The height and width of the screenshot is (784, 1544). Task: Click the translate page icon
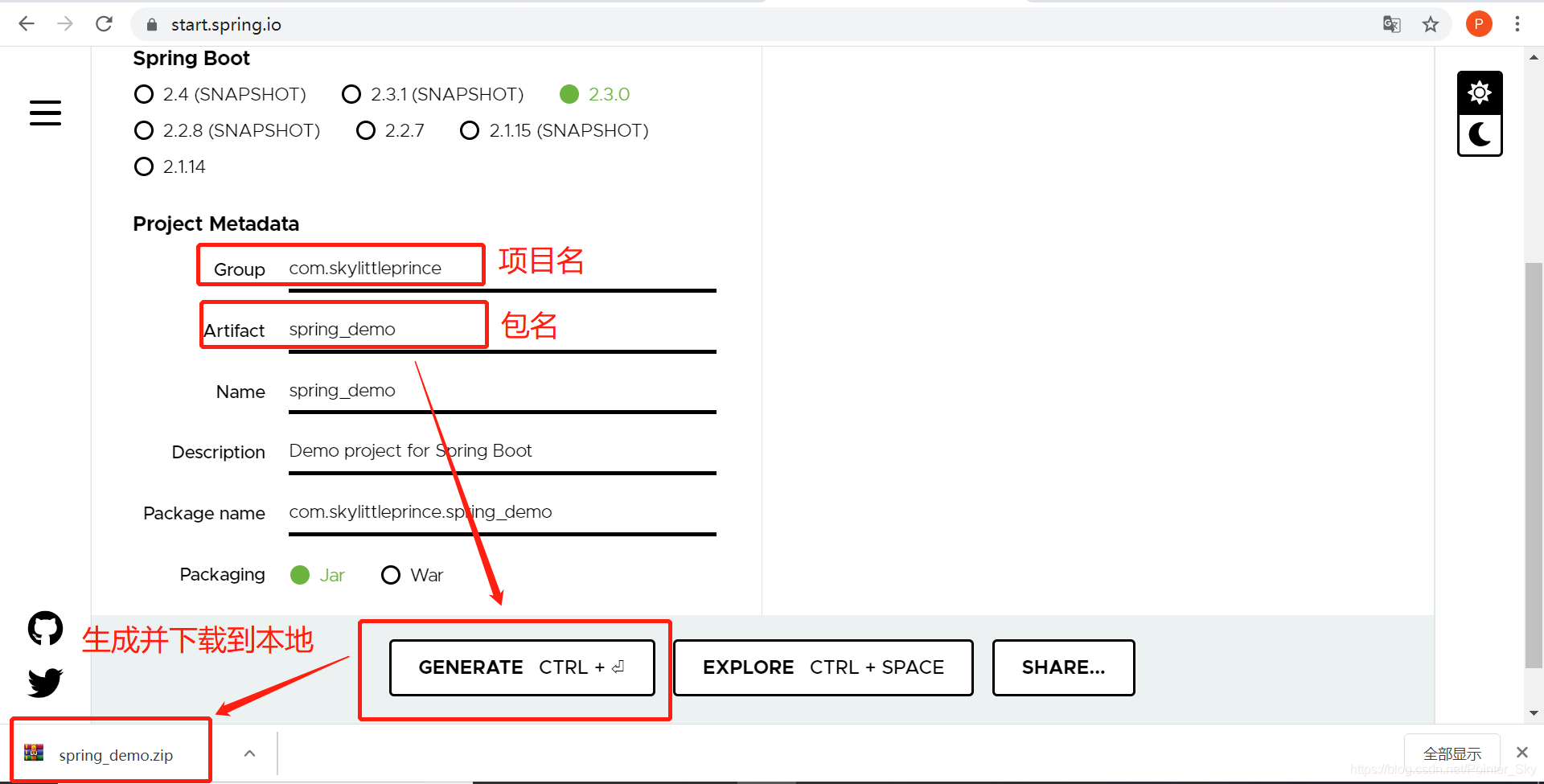[1392, 24]
